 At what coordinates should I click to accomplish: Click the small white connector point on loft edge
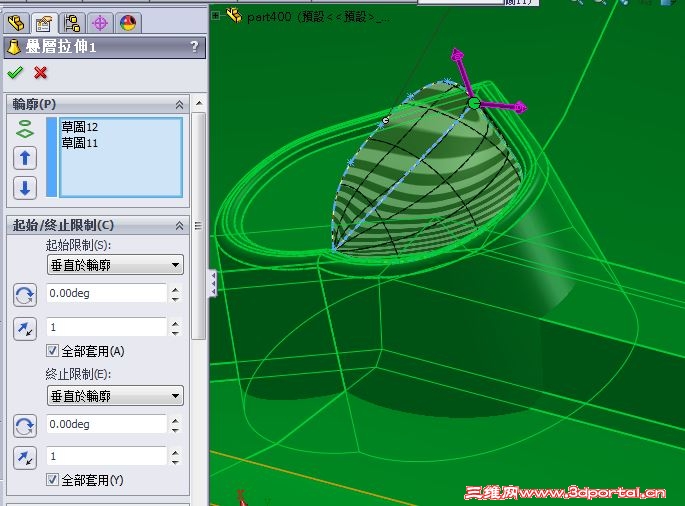385,120
